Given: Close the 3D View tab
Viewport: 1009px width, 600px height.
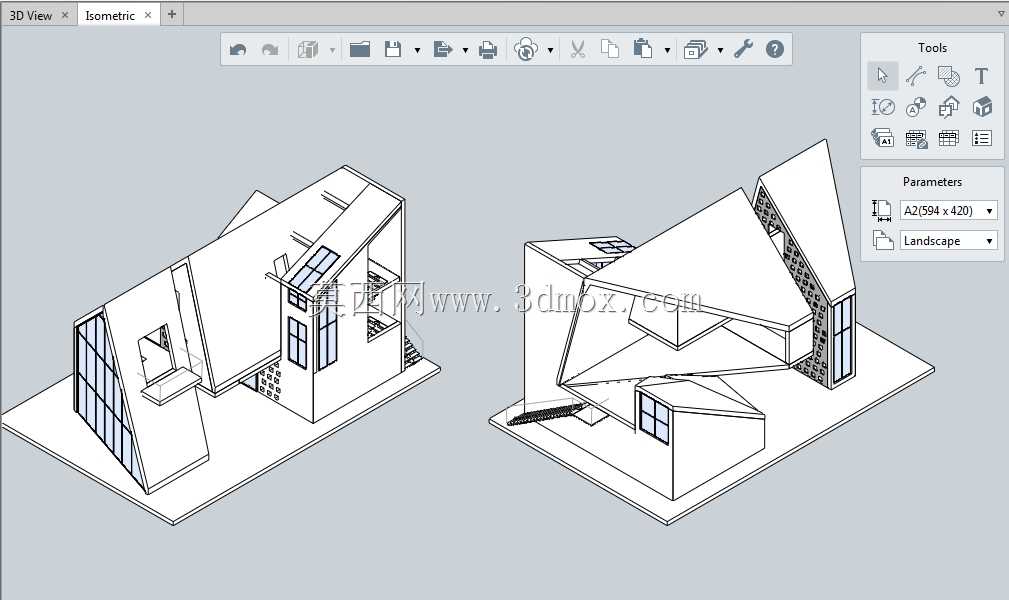Looking at the screenshot, I should pos(65,15).
